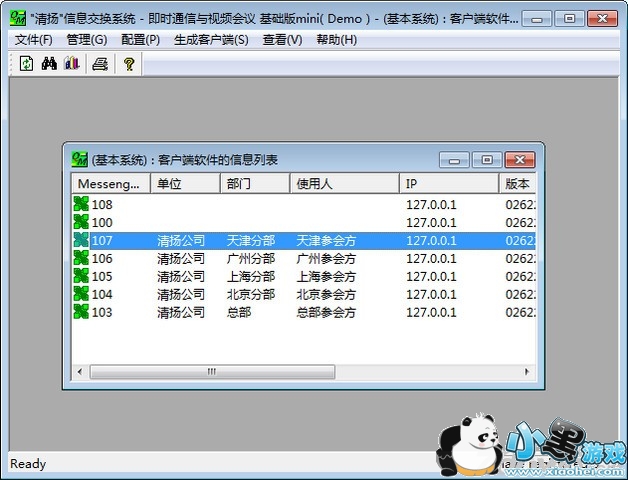
Task: Sort by the 使用人 column header
Action: coord(344,184)
